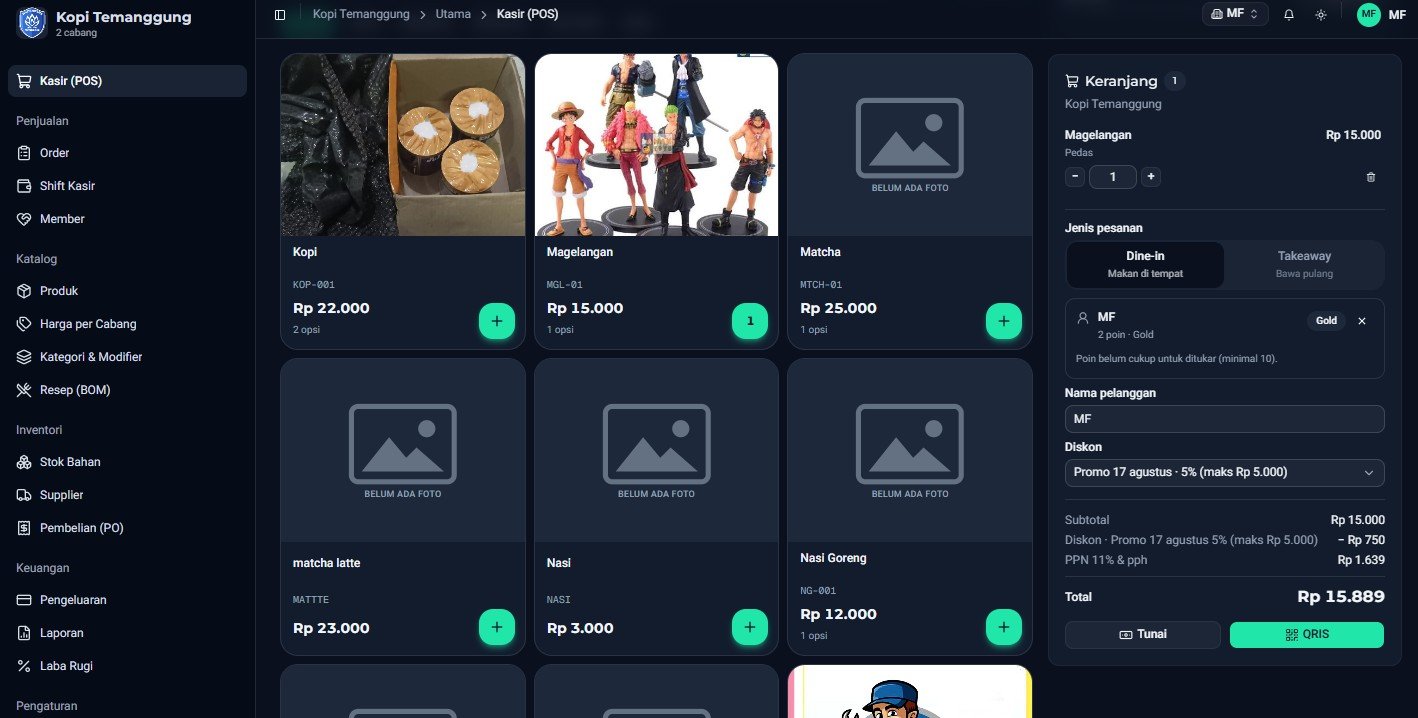Navigate to Produk catalog

(127, 291)
